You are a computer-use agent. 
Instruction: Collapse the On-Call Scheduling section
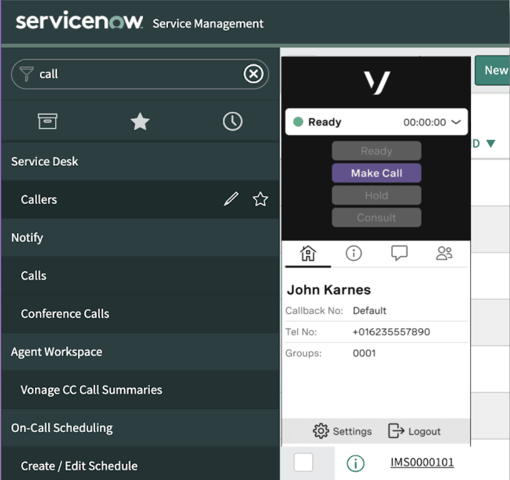[x=140, y=428]
